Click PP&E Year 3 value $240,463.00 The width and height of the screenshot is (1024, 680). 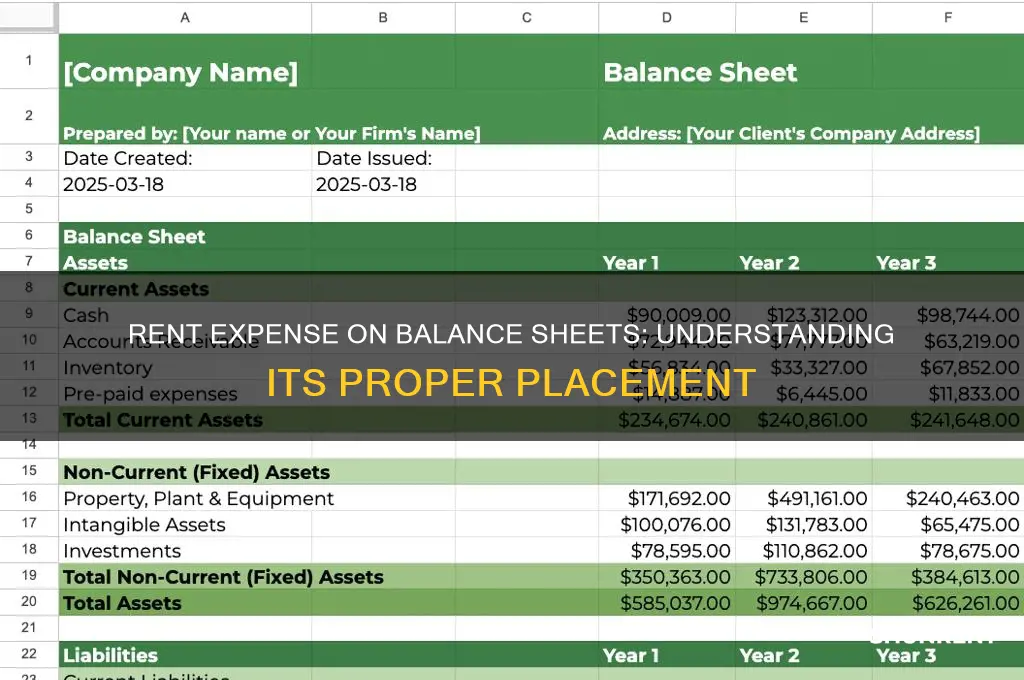963,498
